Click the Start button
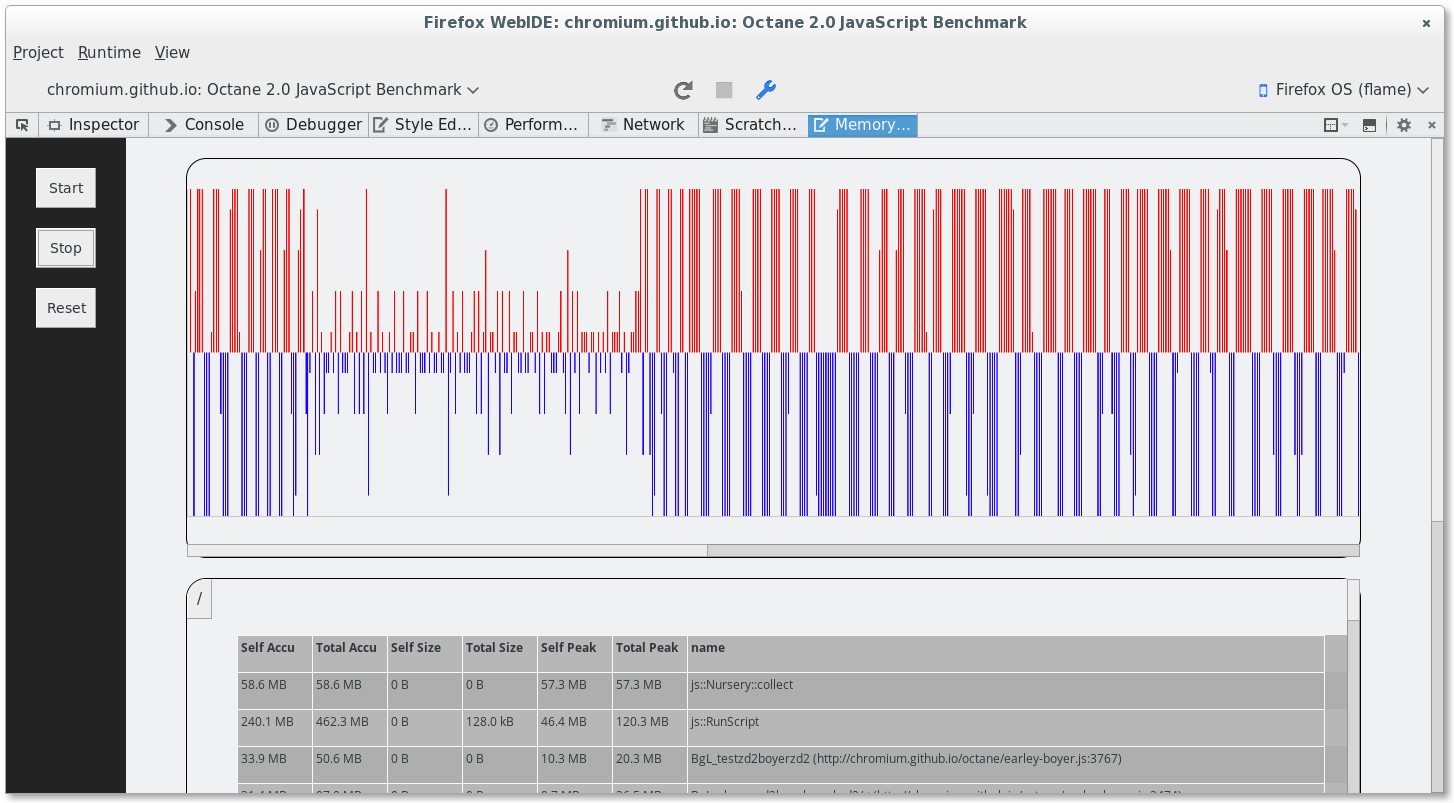The height and width of the screenshot is (803, 1454). tap(66, 188)
